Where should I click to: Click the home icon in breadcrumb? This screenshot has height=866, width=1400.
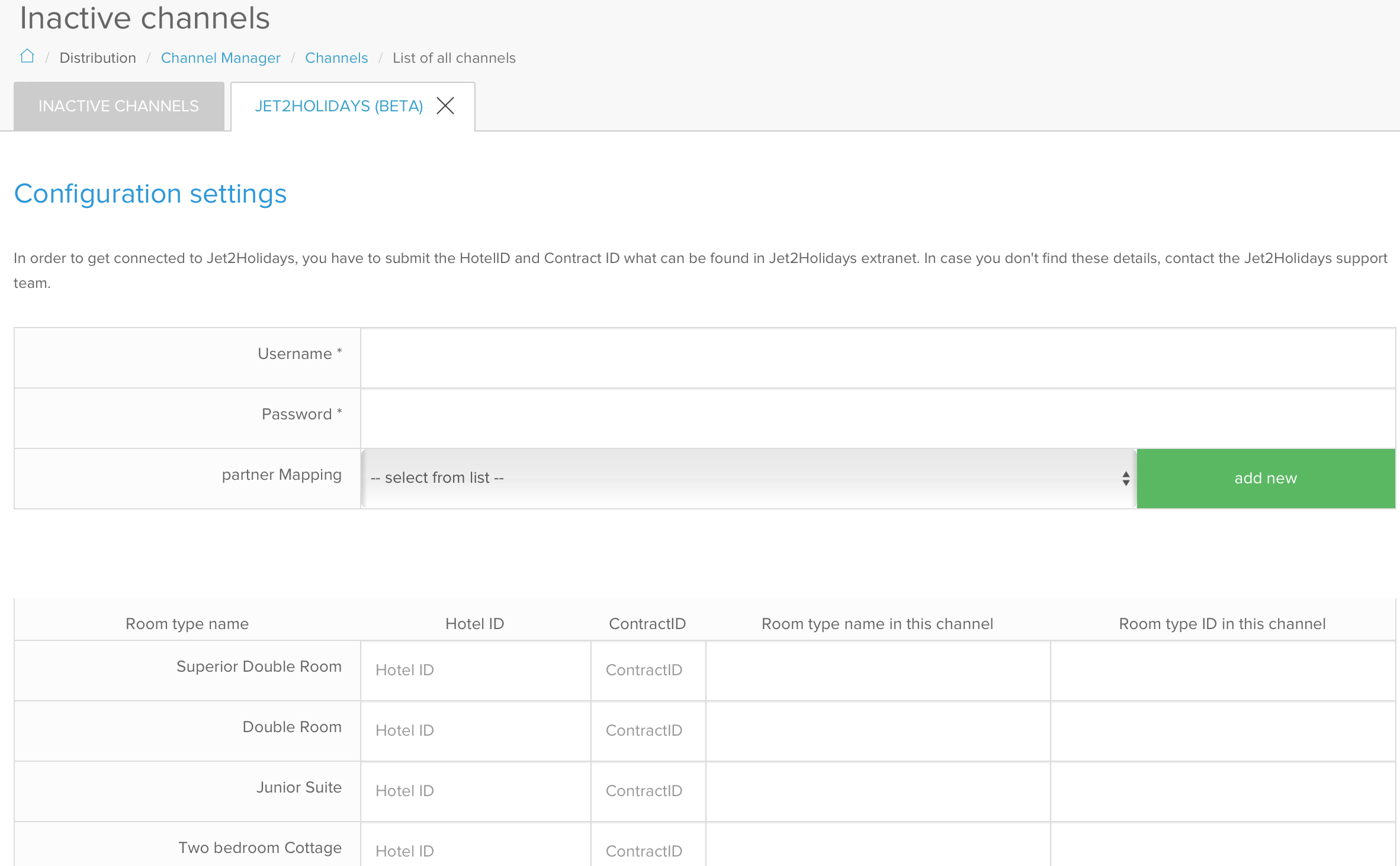pos(27,57)
